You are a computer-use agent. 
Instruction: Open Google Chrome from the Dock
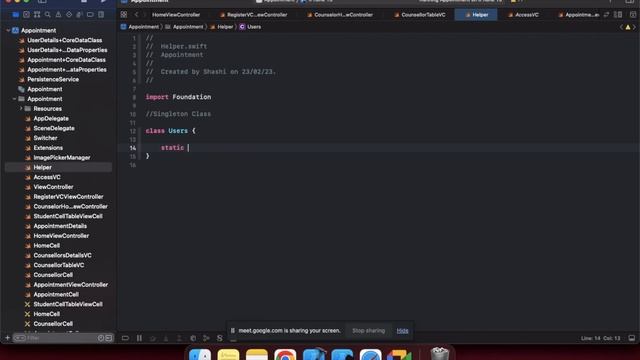tap(285, 355)
